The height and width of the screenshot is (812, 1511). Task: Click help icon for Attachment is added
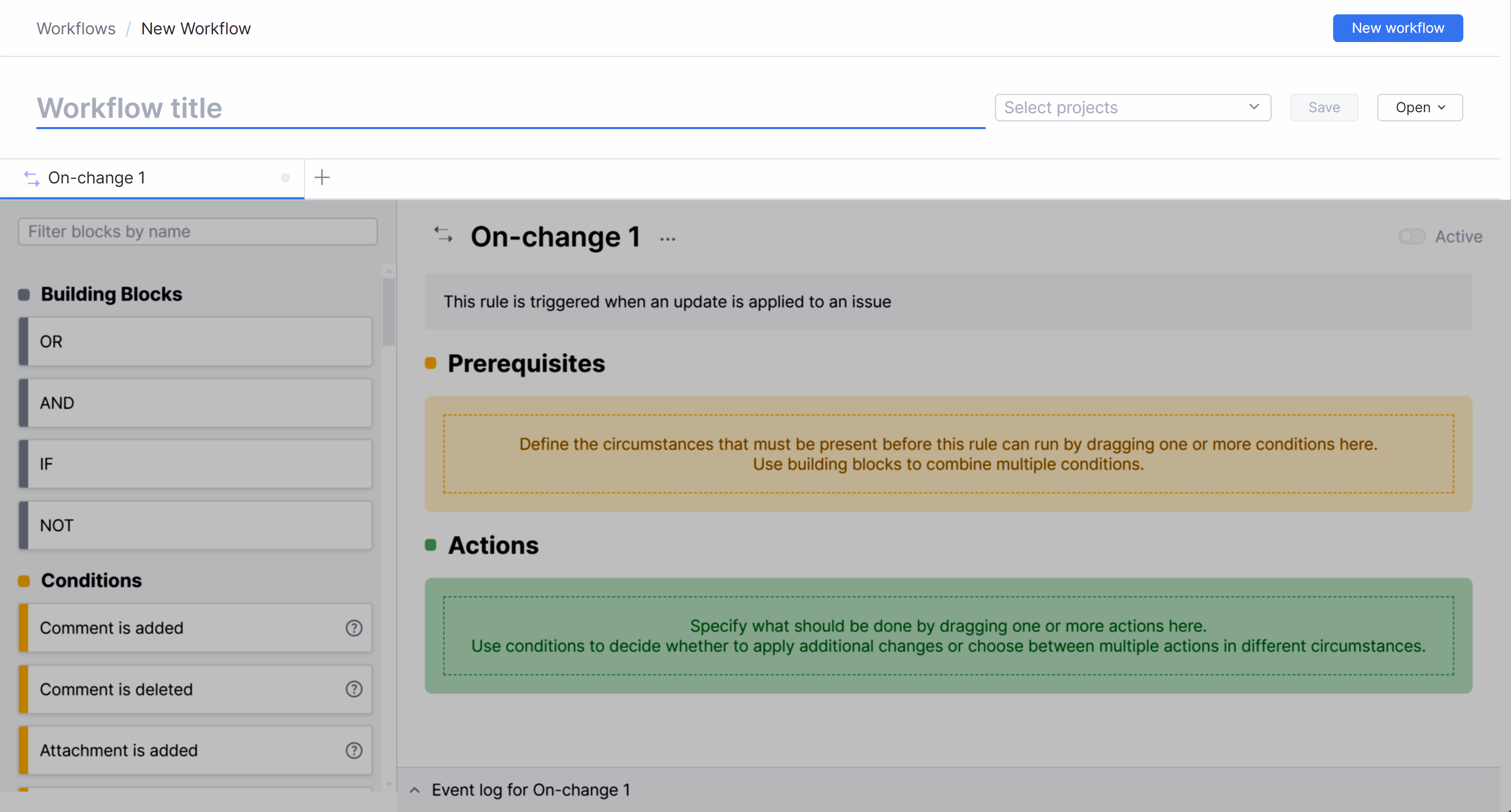pos(354,751)
